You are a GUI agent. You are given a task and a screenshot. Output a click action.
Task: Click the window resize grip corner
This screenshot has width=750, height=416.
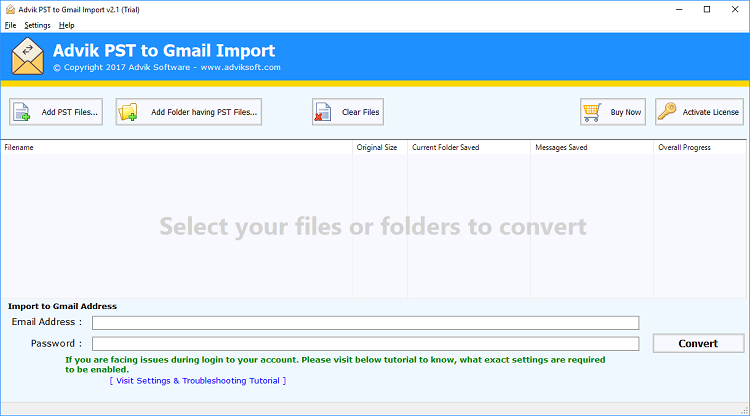[x=745, y=410]
